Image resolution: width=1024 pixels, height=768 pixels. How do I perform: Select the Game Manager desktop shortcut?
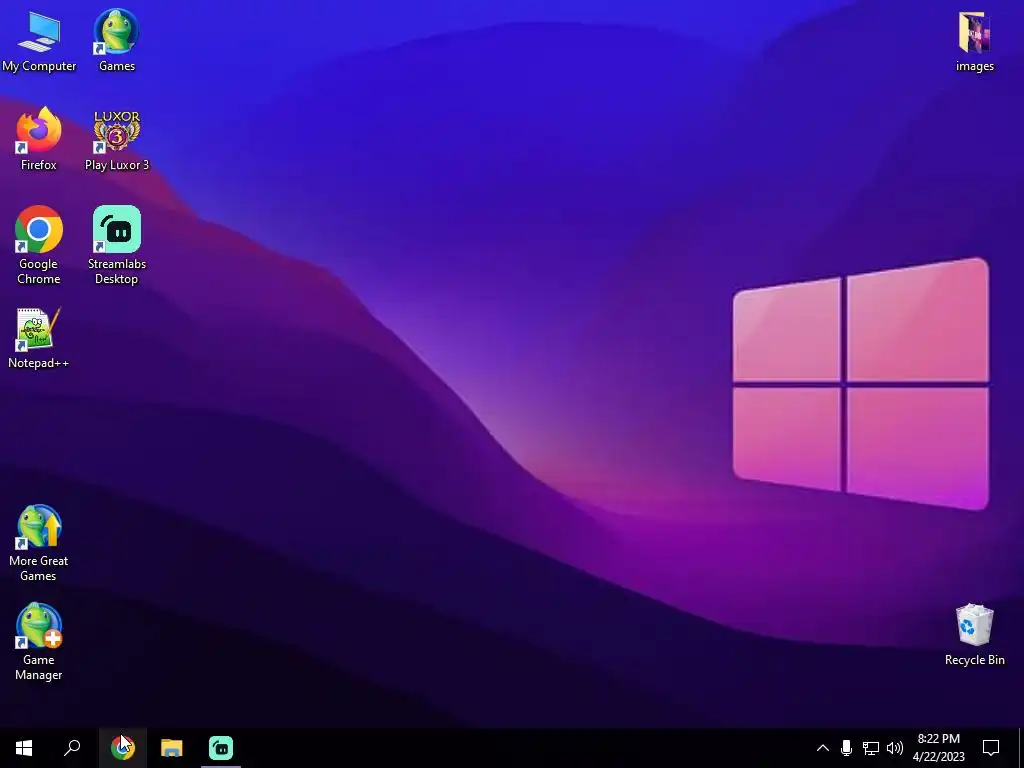[x=39, y=642]
